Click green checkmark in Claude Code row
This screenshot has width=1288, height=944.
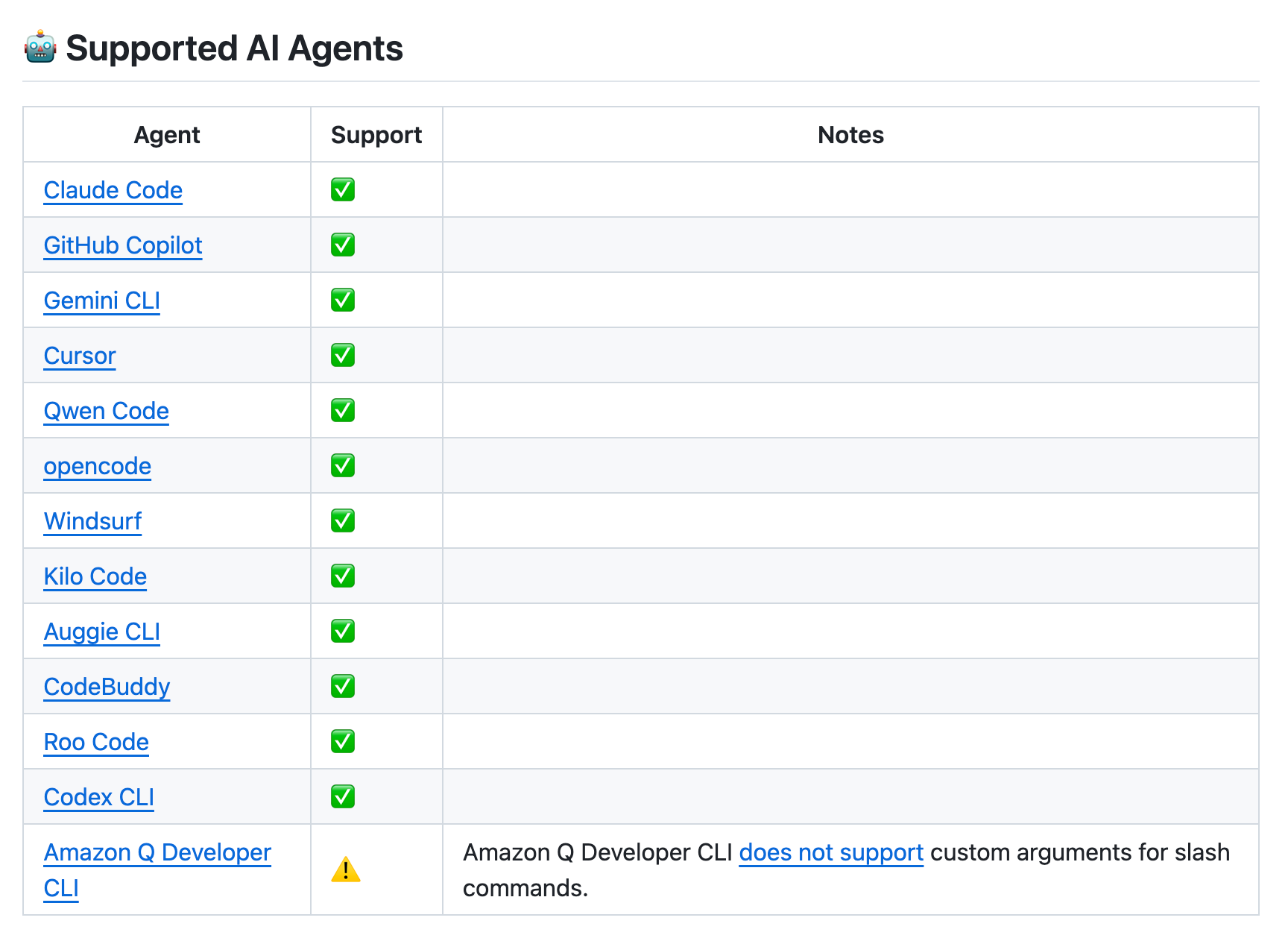[343, 189]
